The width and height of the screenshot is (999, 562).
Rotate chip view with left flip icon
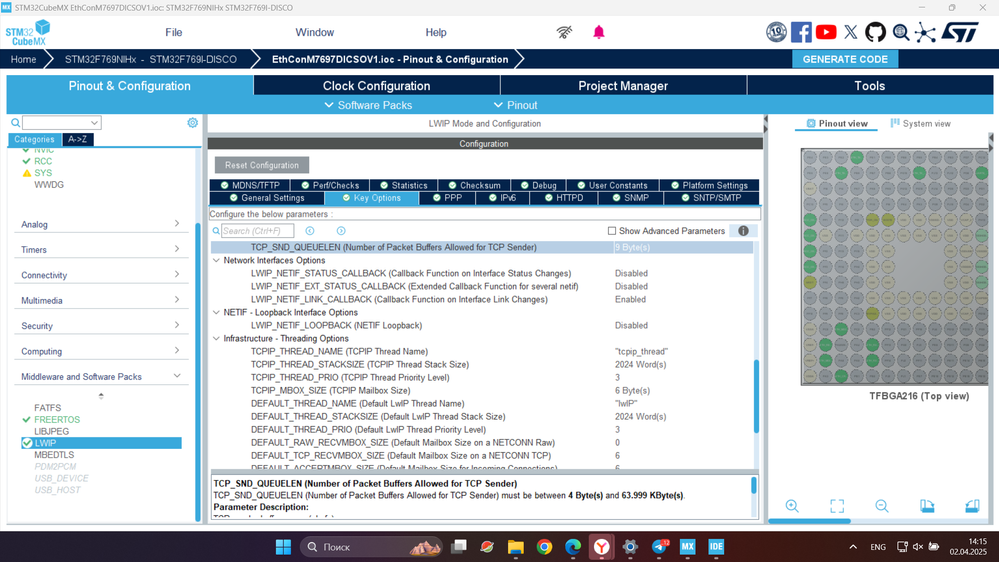(x=927, y=506)
